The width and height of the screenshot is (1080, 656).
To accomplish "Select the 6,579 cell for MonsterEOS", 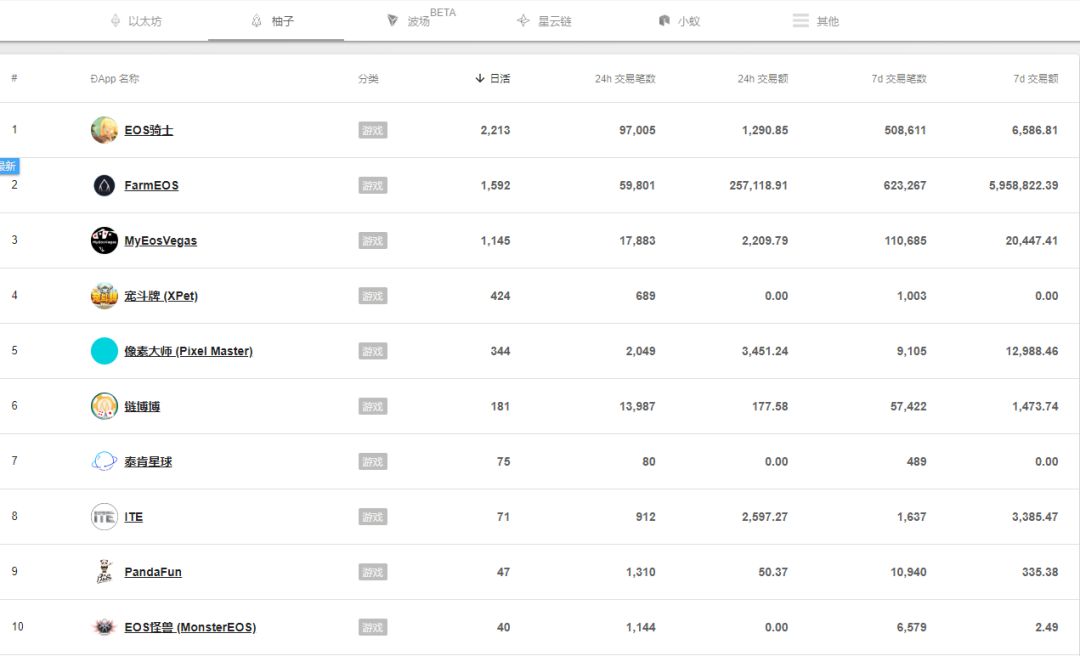I will point(911,627).
